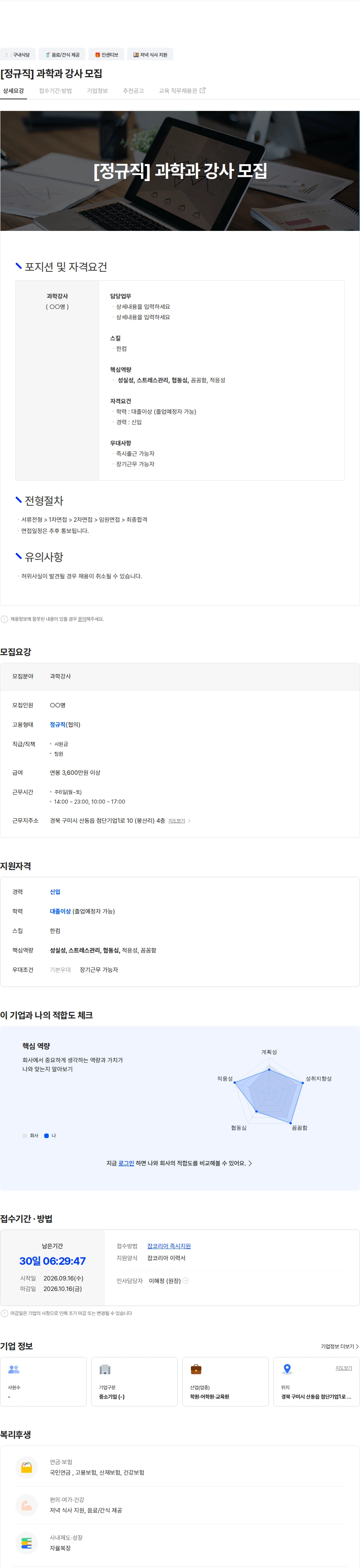Click the 2026.10.16(금) deadline date
Viewport: 360px width, 1568px height.
(63, 1289)
